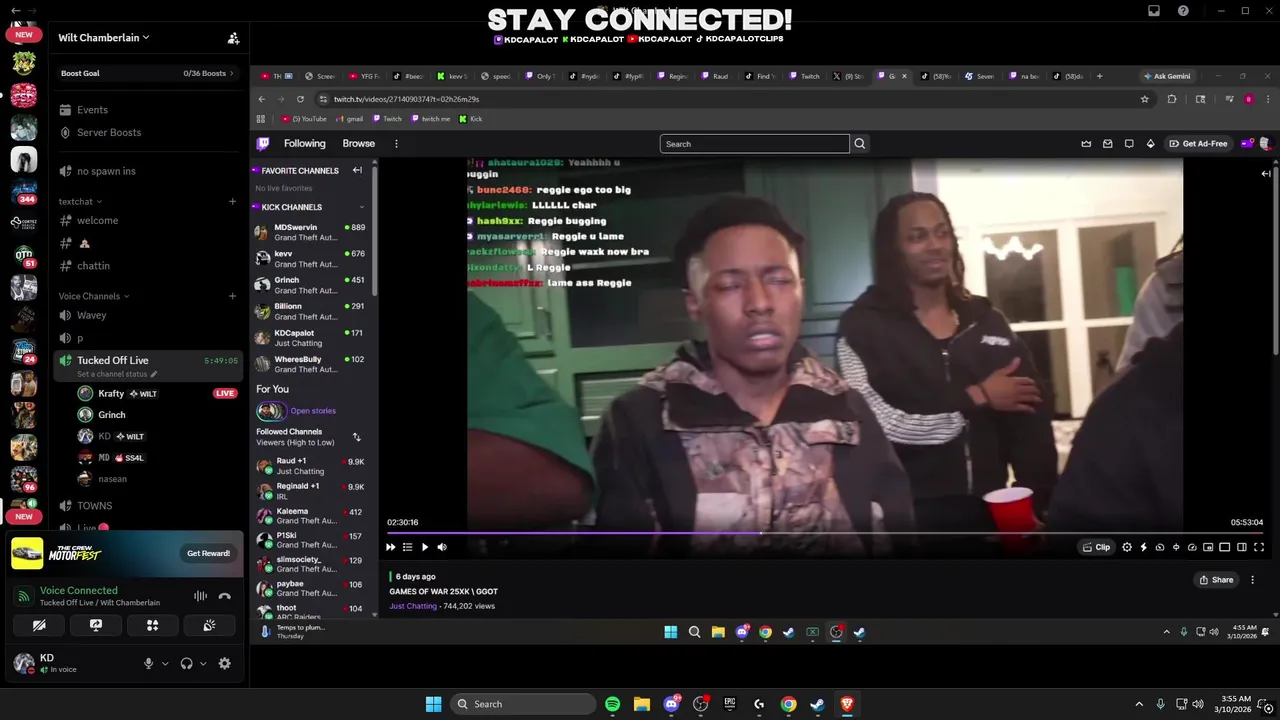This screenshot has width=1280, height=720.
Task: Add a channel to Voice Channels category
Action: point(232,296)
